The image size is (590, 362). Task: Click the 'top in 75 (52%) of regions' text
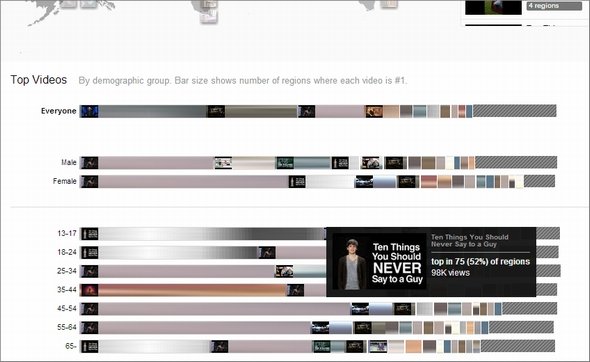pyautogui.click(x=481, y=262)
